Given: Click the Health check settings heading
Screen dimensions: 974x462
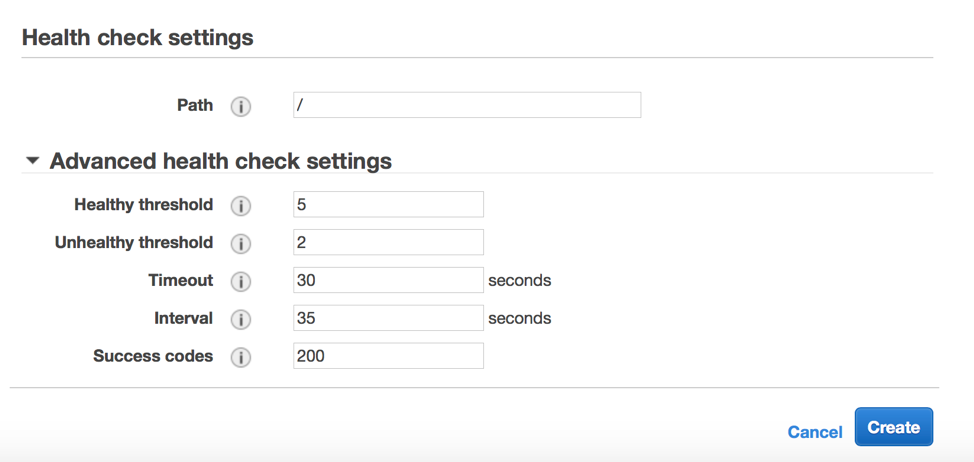Looking at the screenshot, I should click(137, 38).
